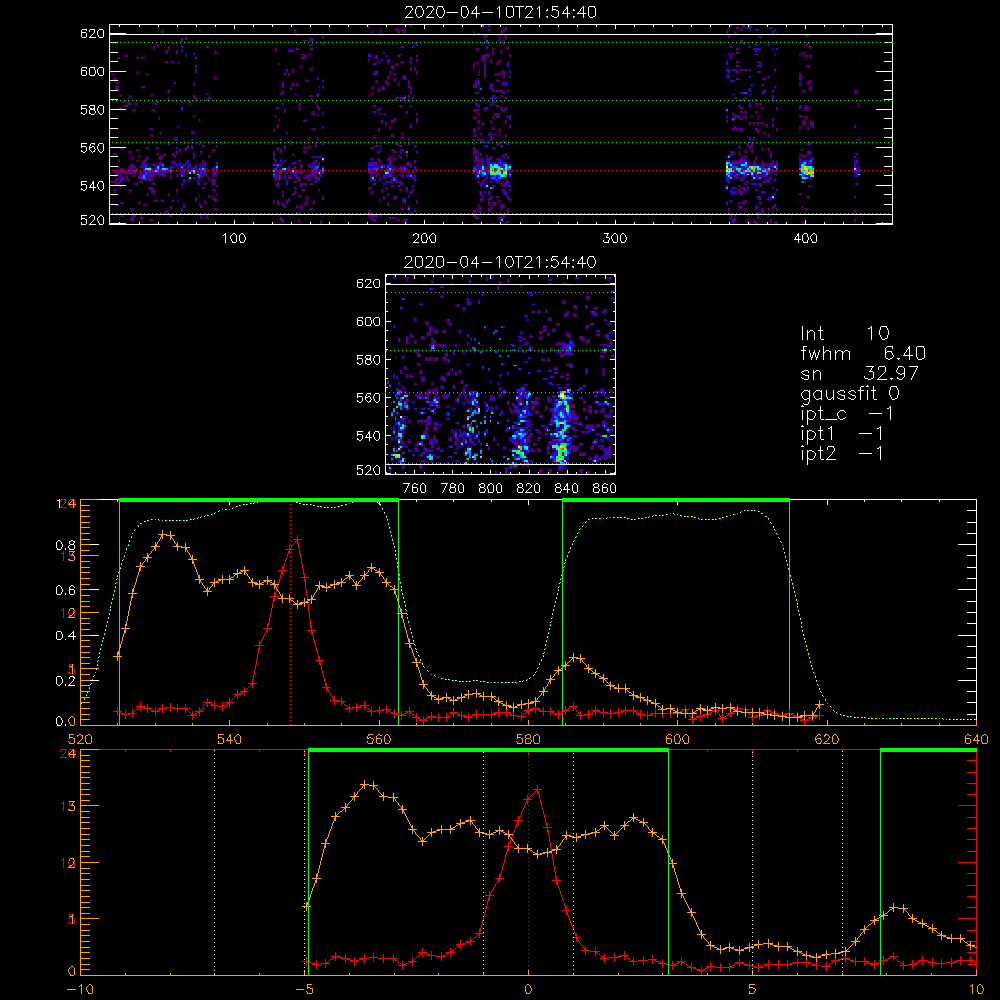This screenshot has height=1000, width=1000.
Task: Click the '0.2' y-axis label of the profile plot
Action: [66, 680]
